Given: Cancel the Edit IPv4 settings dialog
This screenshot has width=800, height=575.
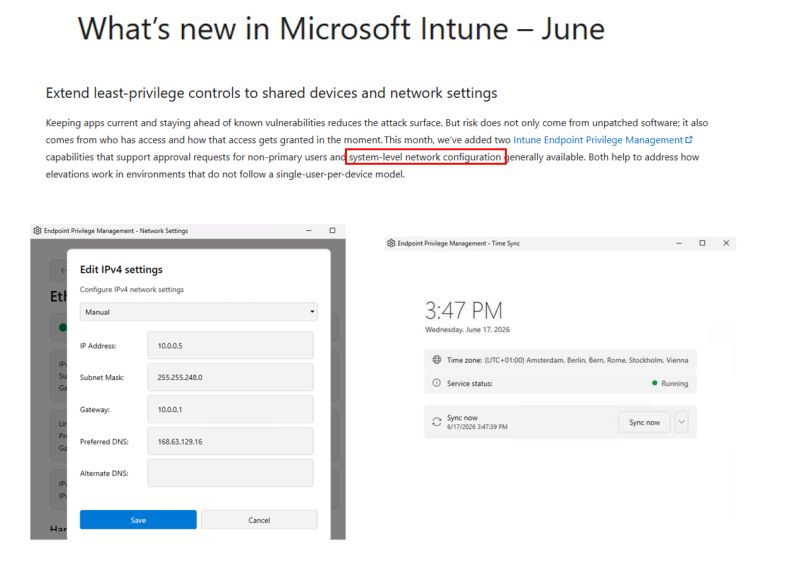Looking at the screenshot, I should pos(259,520).
